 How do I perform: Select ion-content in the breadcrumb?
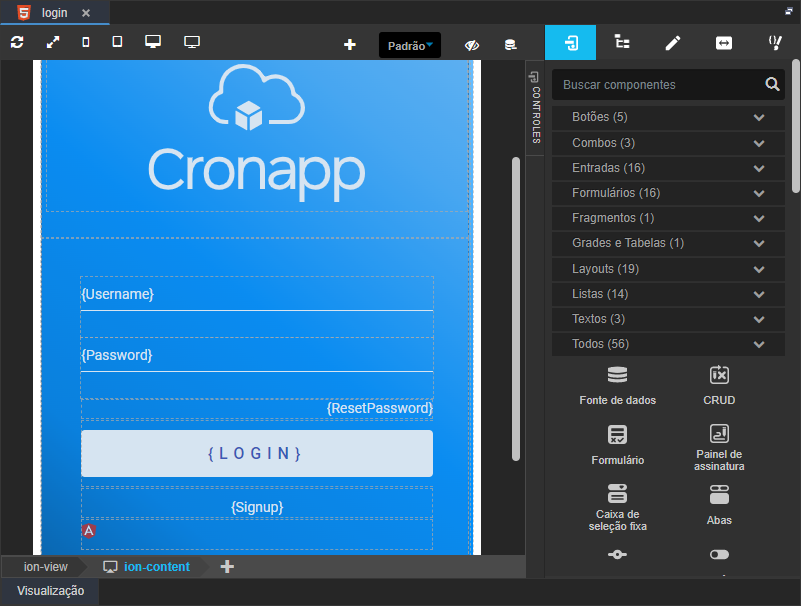(156, 567)
